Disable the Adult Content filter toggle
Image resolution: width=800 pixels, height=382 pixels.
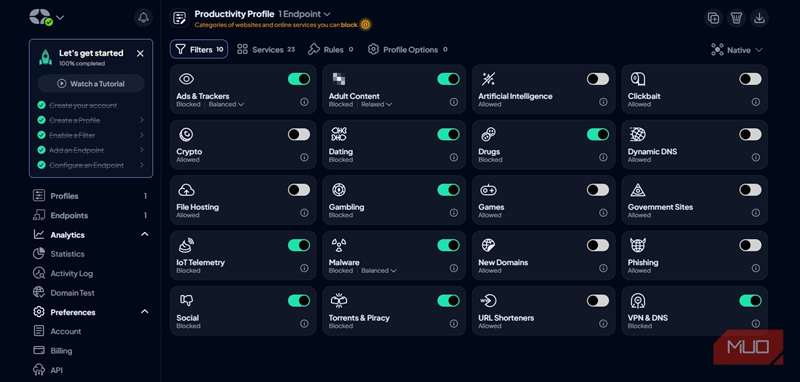(x=448, y=79)
